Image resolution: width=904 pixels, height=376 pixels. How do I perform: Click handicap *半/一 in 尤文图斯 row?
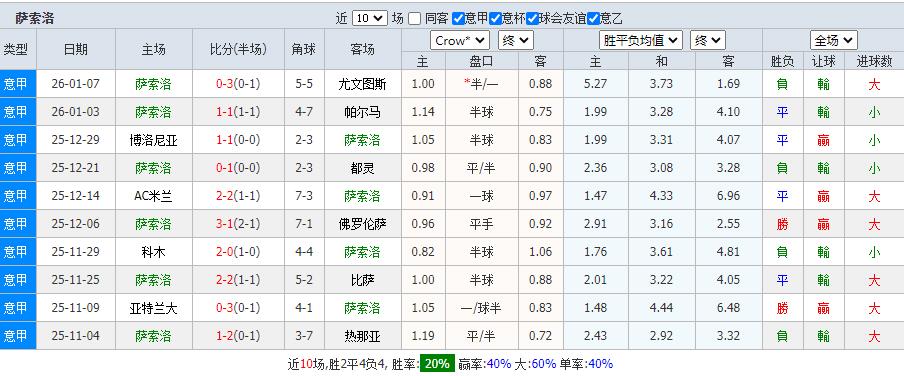(481, 84)
